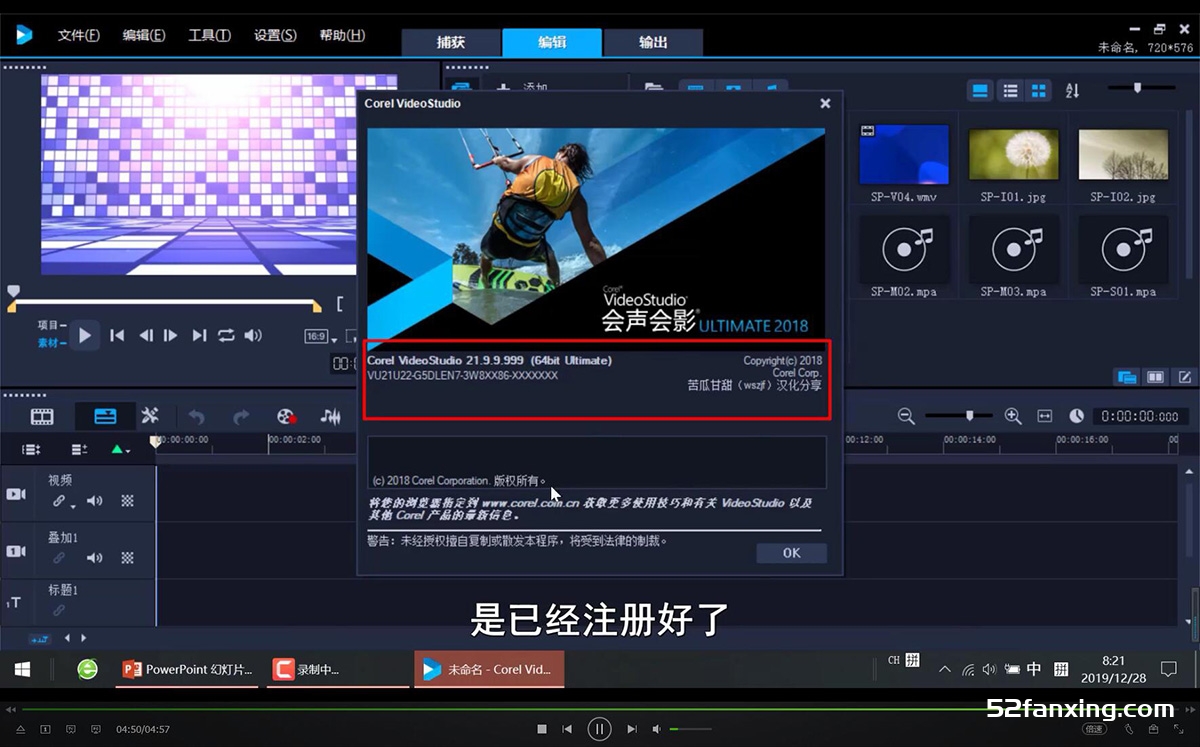The width and height of the screenshot is (1200, 747).
Task: Toggle track transparency on the 视频 track
Action: pos(128,502)
